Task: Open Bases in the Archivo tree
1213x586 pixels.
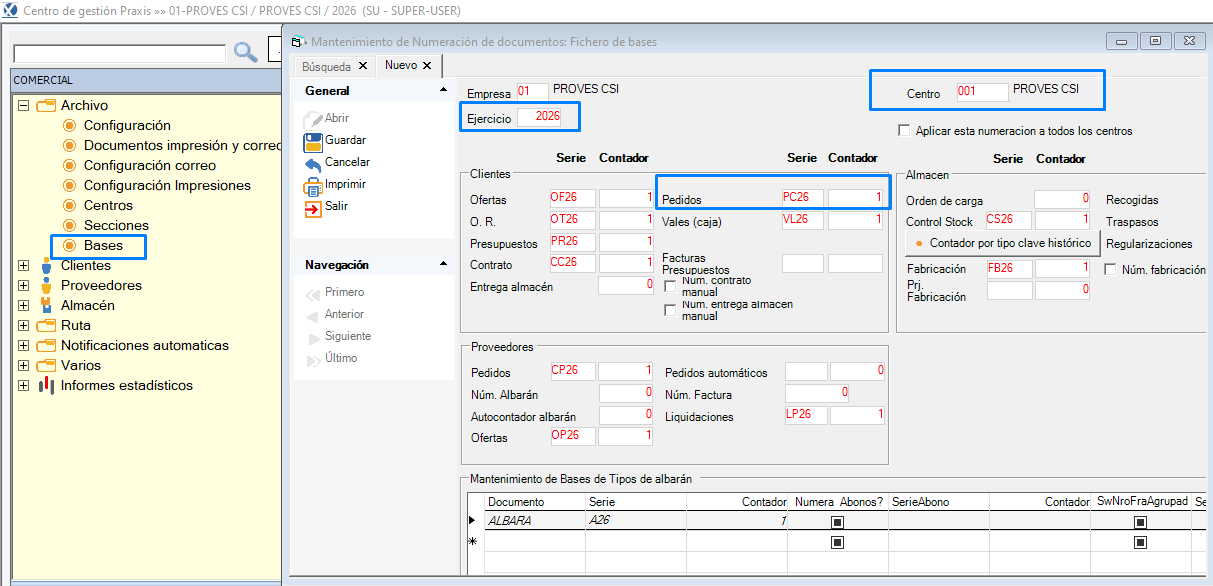Action: coord(103,245)
